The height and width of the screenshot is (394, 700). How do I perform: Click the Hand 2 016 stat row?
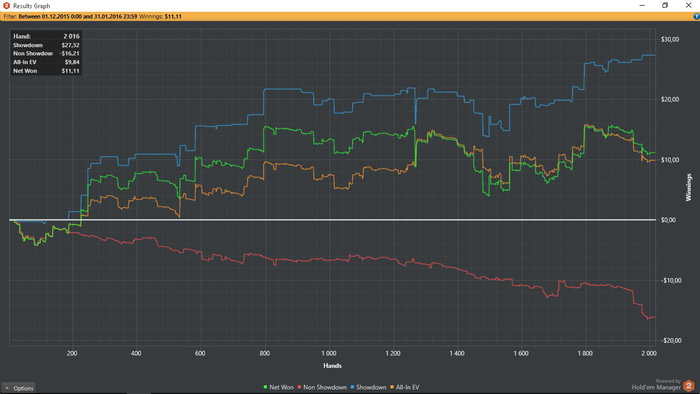(x=46, y=36)
